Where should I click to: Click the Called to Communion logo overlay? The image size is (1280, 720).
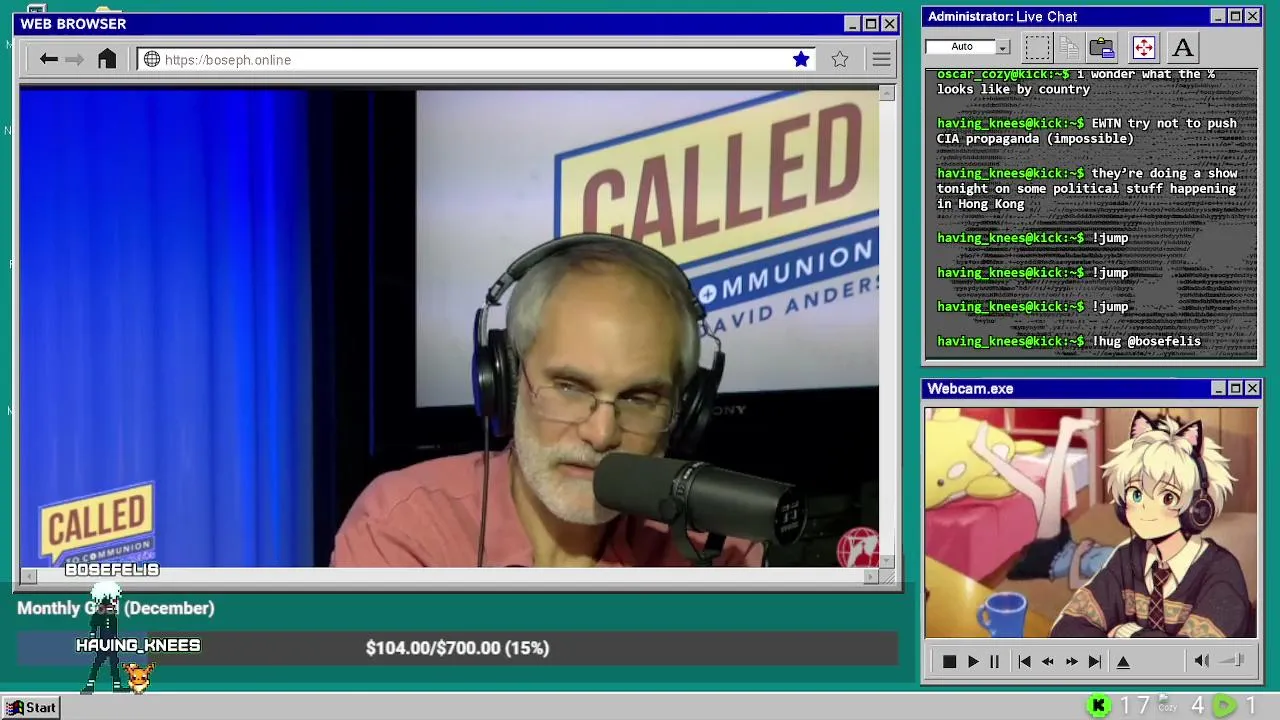97,523
